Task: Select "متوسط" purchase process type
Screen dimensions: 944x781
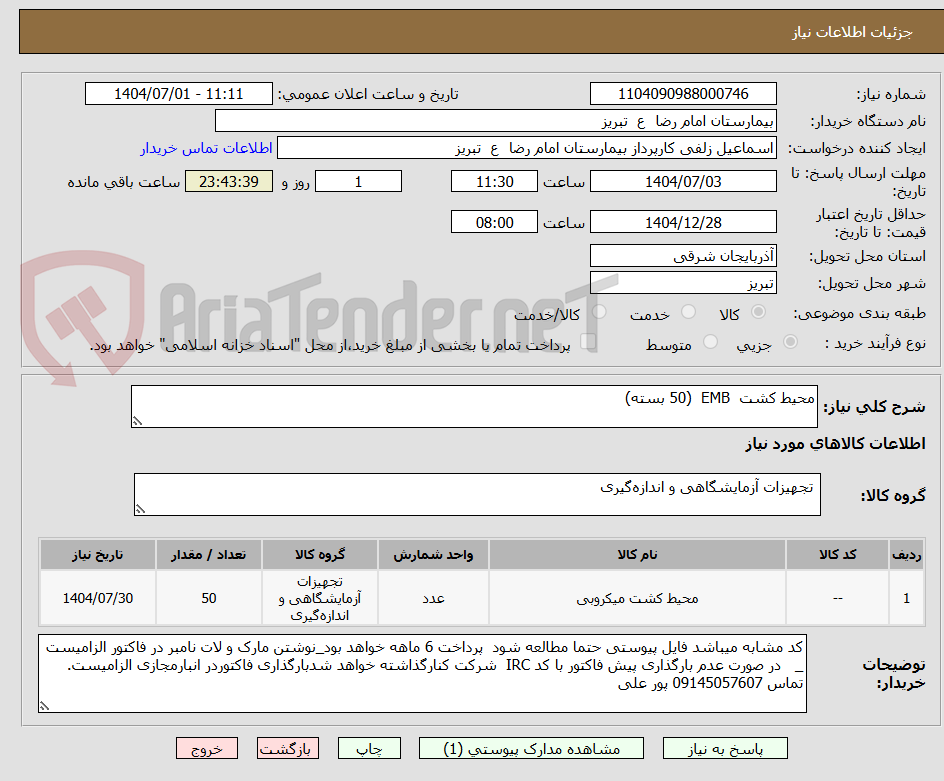Action: click(711, 341)
